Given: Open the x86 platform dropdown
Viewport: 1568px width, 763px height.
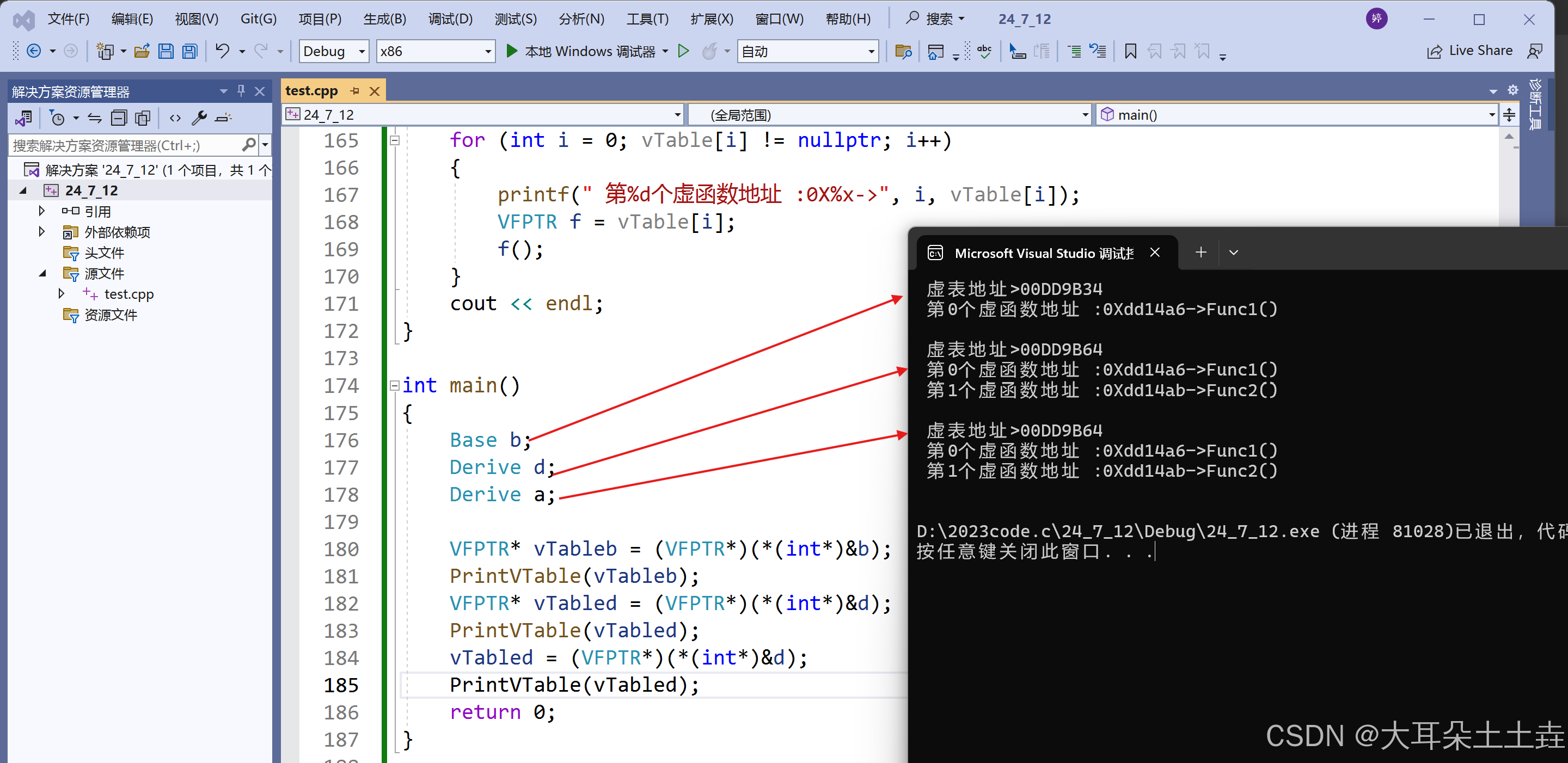Looking at the screenshot, I should pyautogui.click(x=488, y=52).
